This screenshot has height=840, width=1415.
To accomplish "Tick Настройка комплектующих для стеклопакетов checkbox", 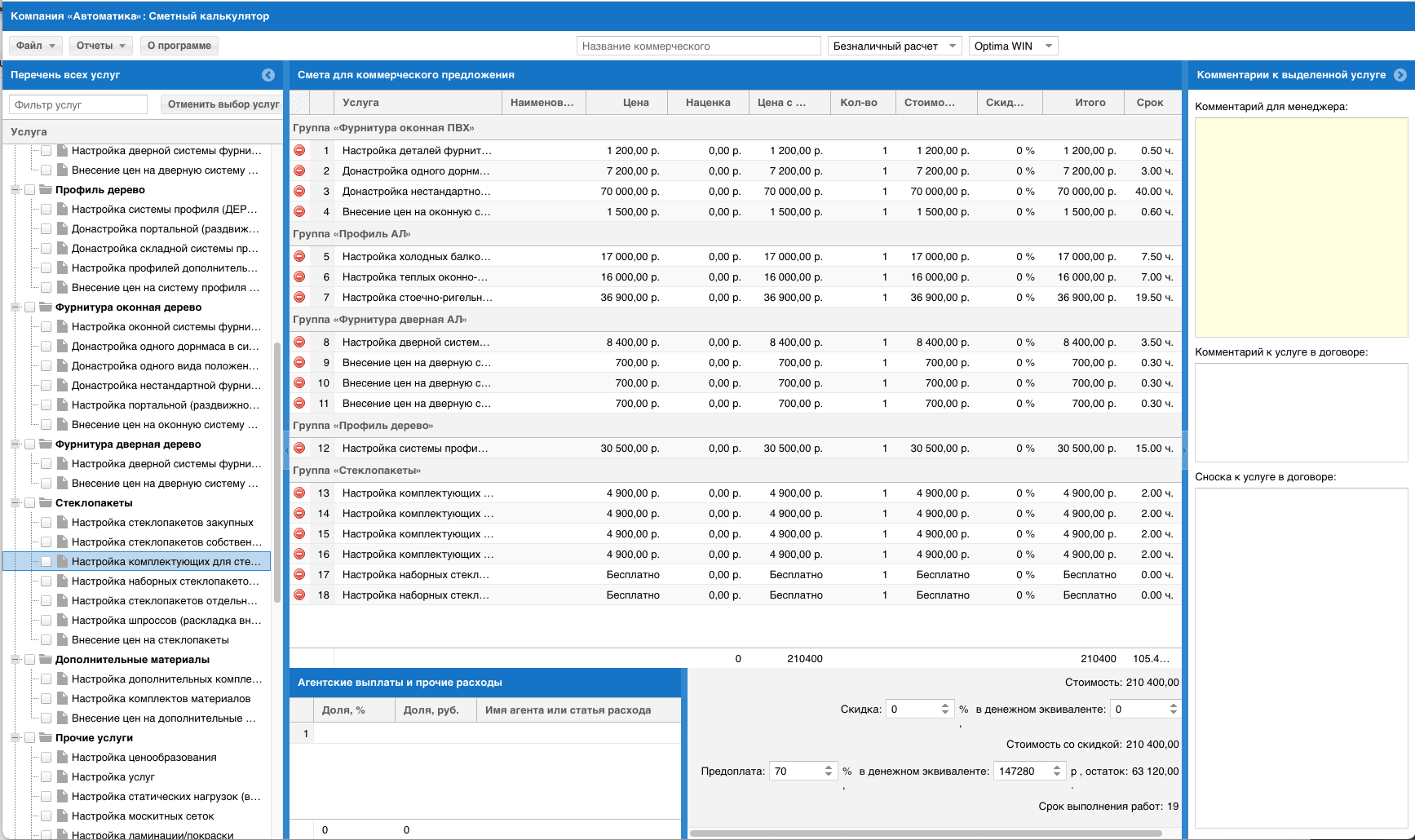I will (x=46, y=562).
